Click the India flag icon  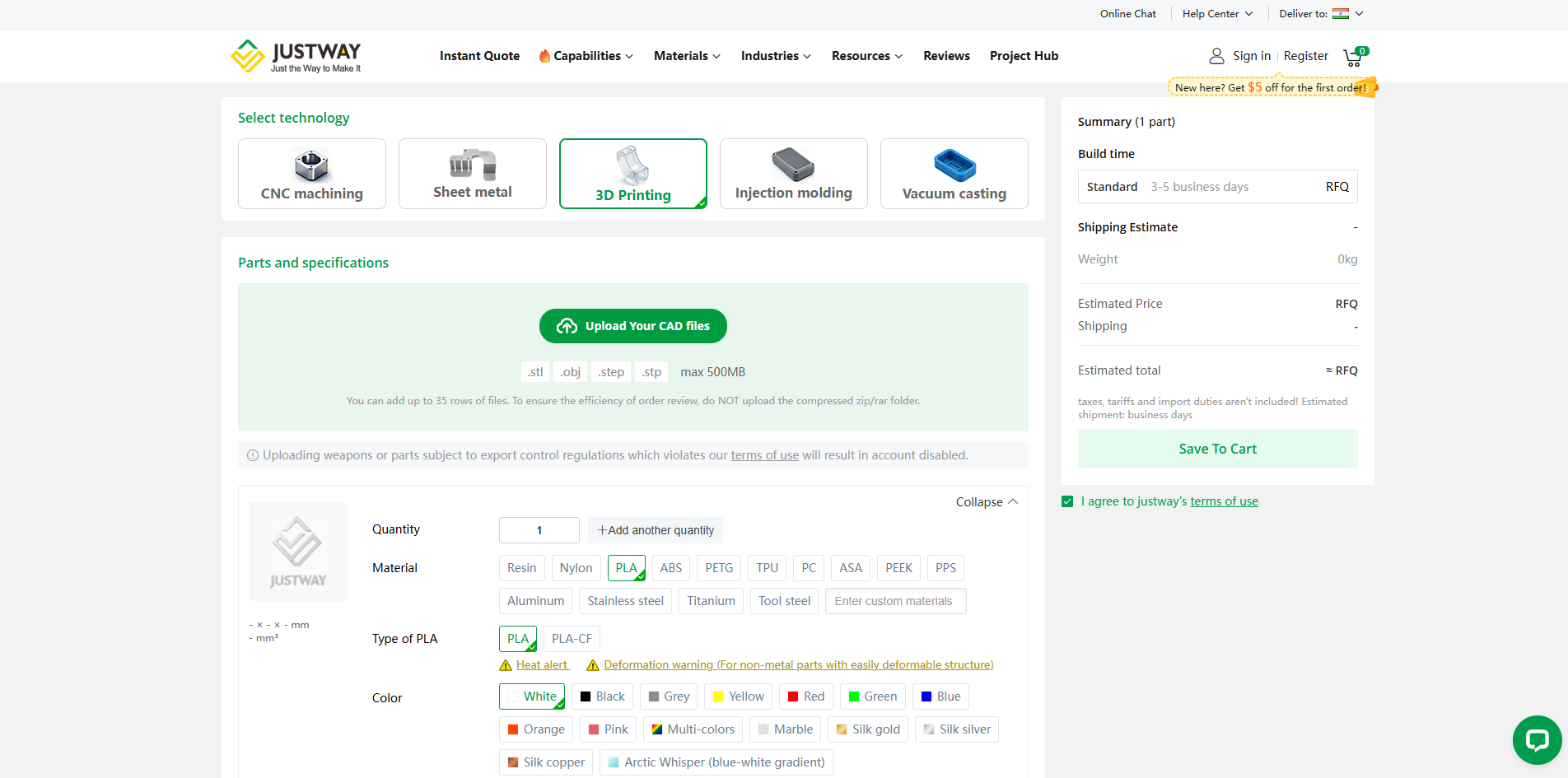(x=1341, y=14)
